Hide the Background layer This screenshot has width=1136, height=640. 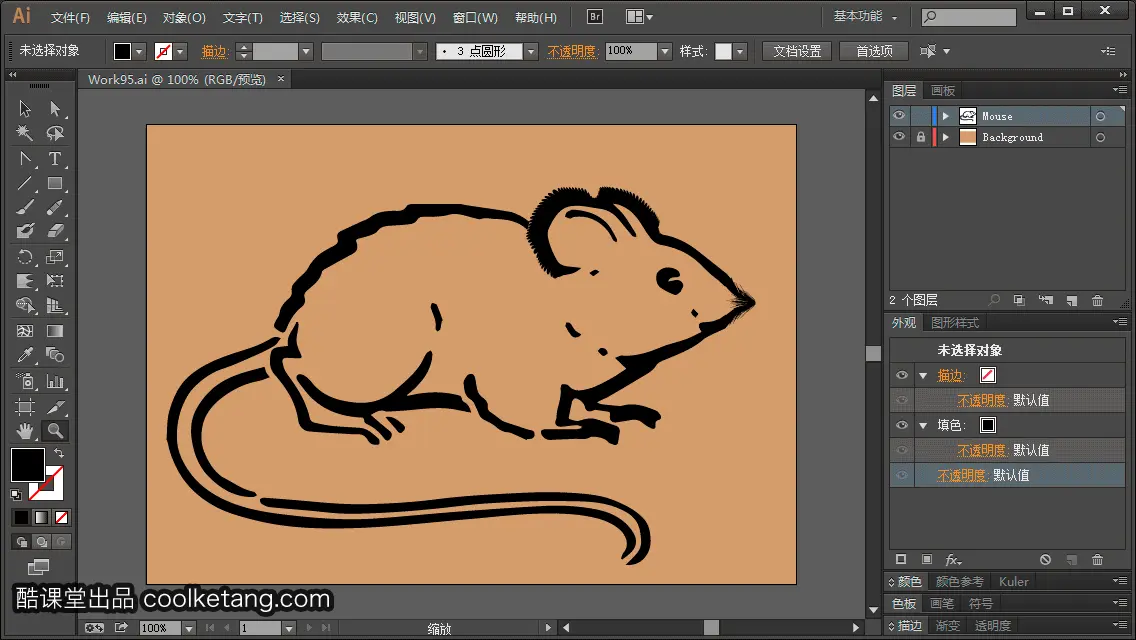pos(899,137)
